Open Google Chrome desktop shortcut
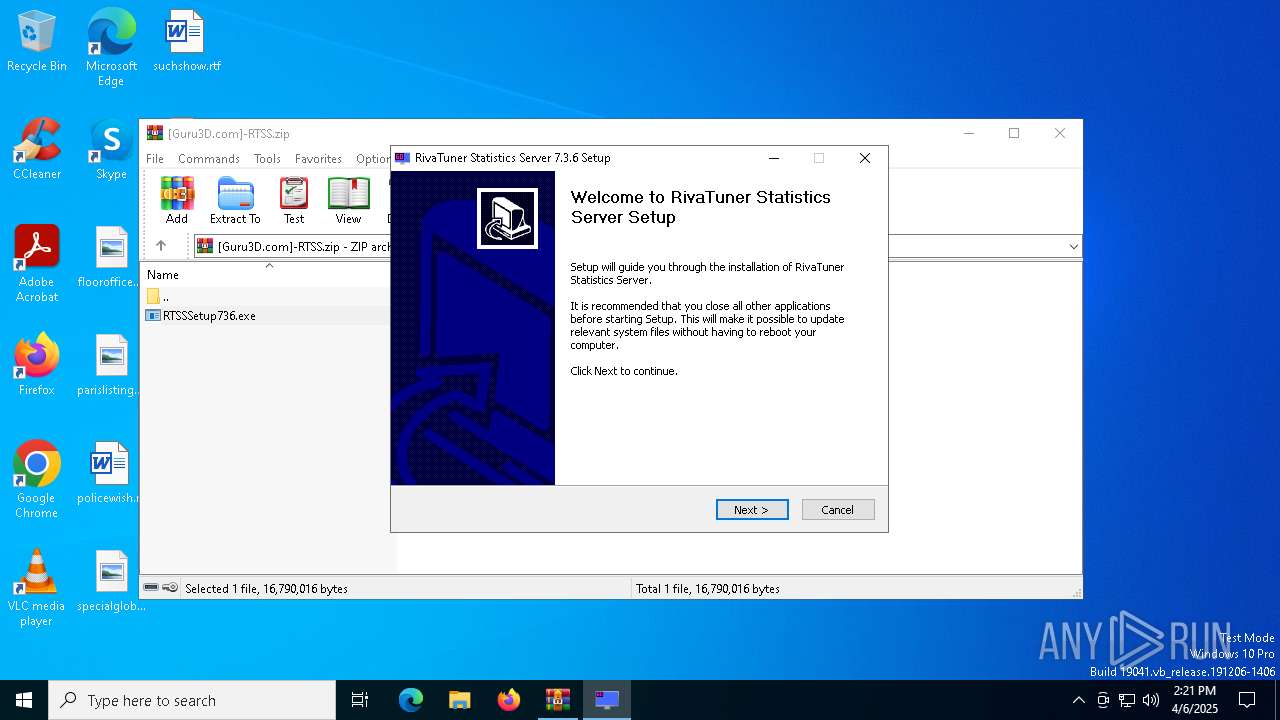 pos(37,480)
